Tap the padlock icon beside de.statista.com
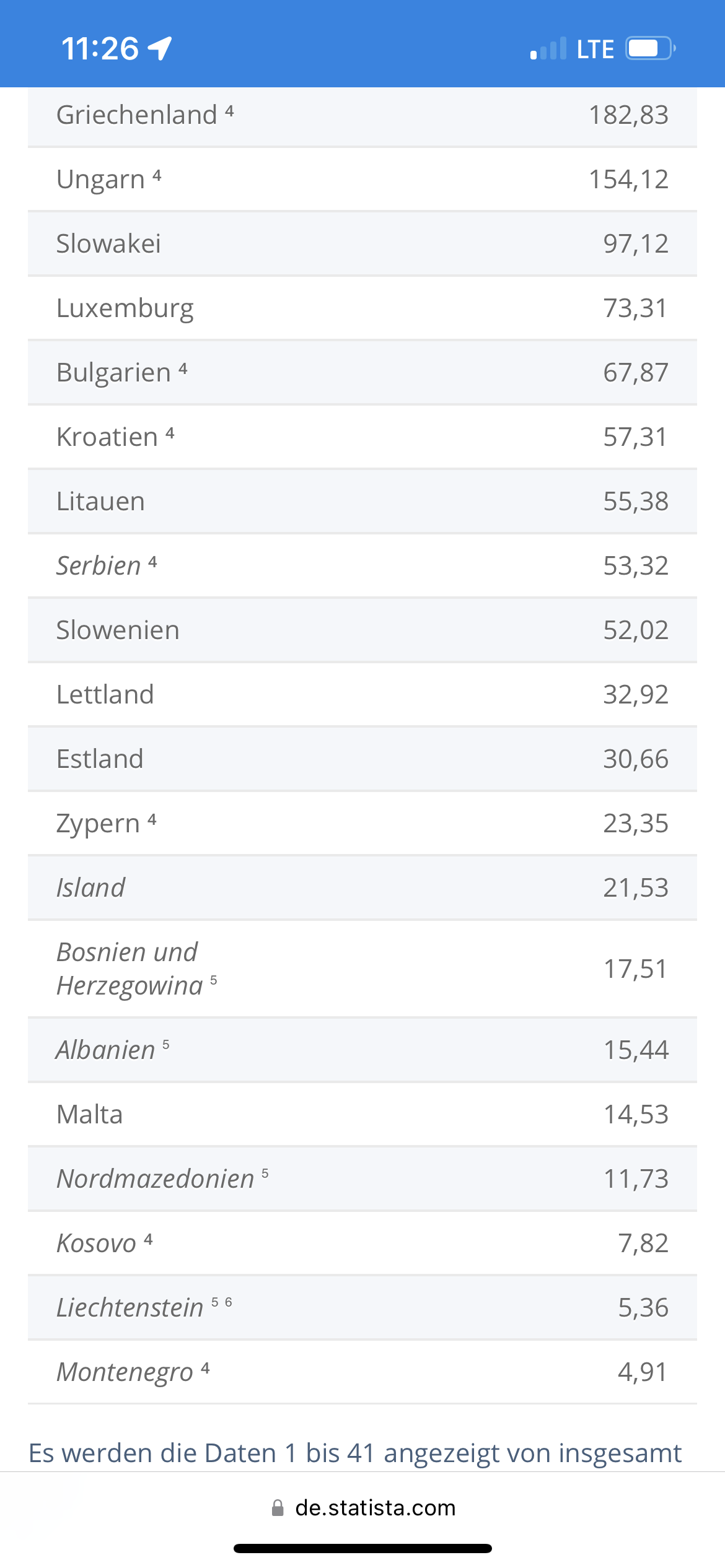This screenshot has width=725, height=1568. click(x=278, y=1508)
